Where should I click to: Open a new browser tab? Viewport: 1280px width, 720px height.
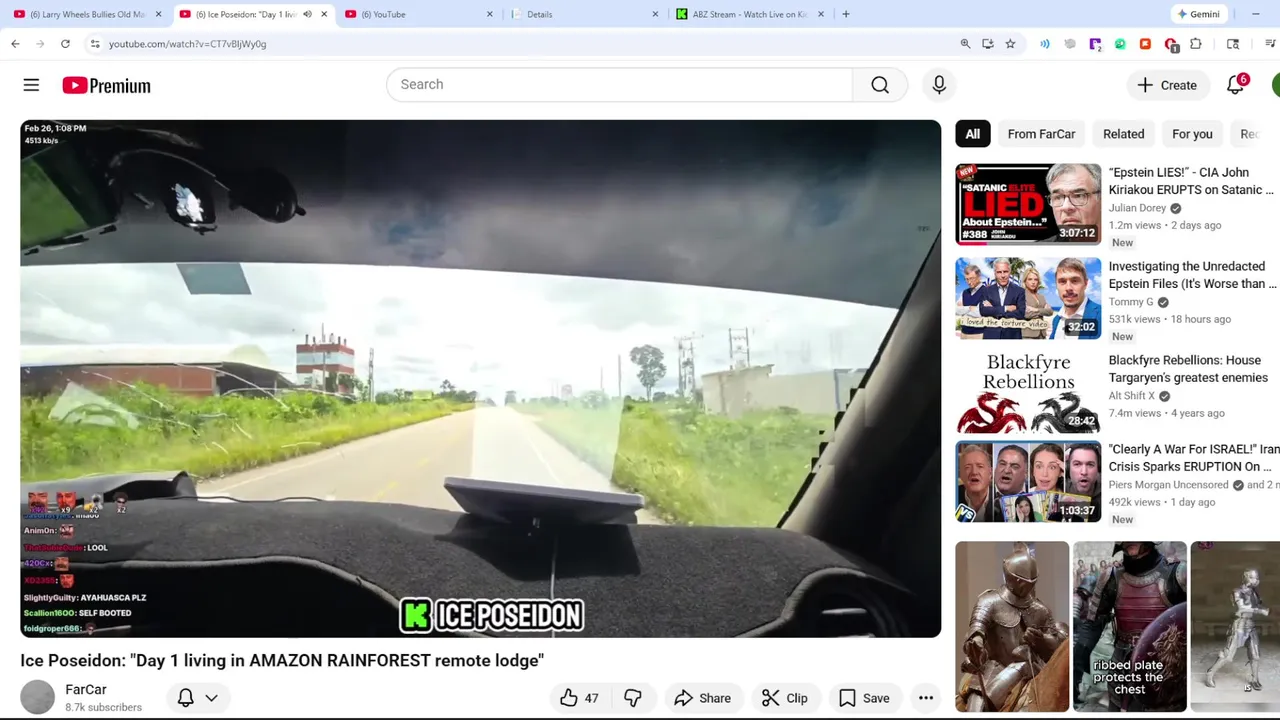pyautogui.click(x=846, y=14)
